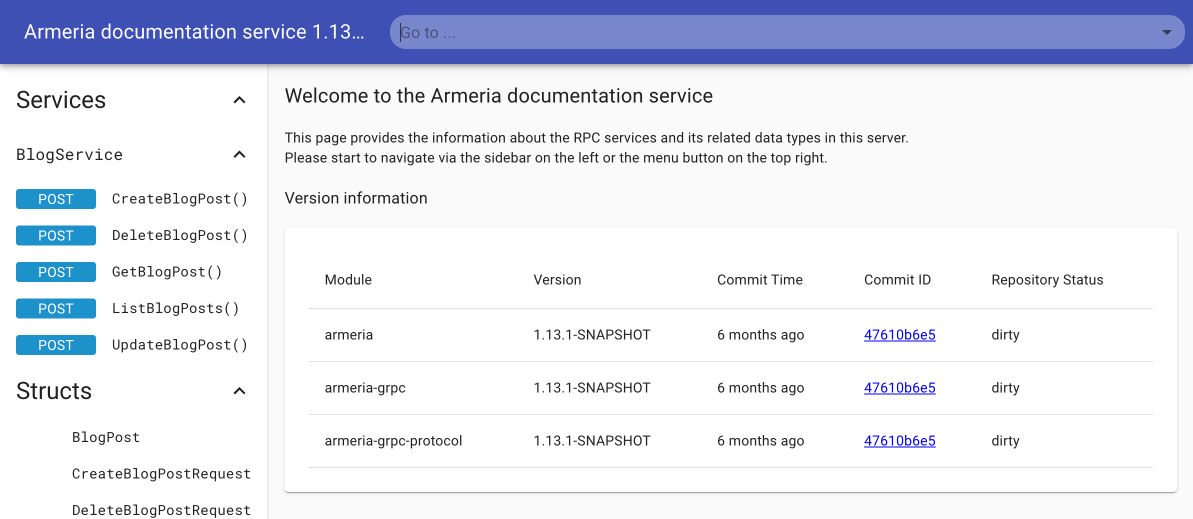Click the POST badge beside GetBlogPost()

coord(56,272)
